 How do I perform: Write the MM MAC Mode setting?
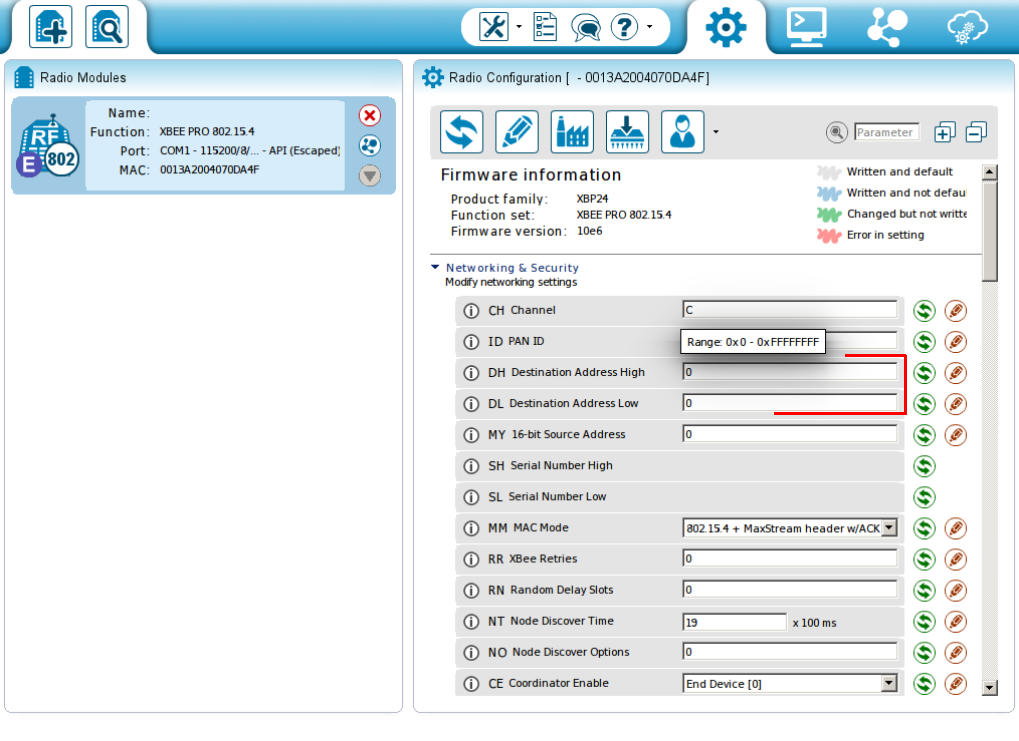pyautogui.click(x=955, y=528)
